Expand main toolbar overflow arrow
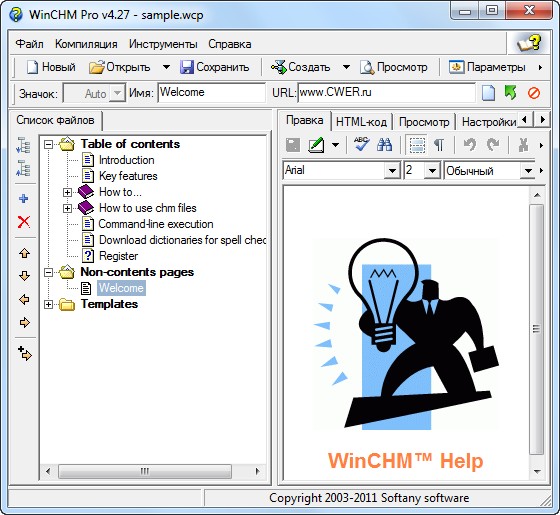The height and width of the screenshot is (515, 560). click(x=540, y=67)
